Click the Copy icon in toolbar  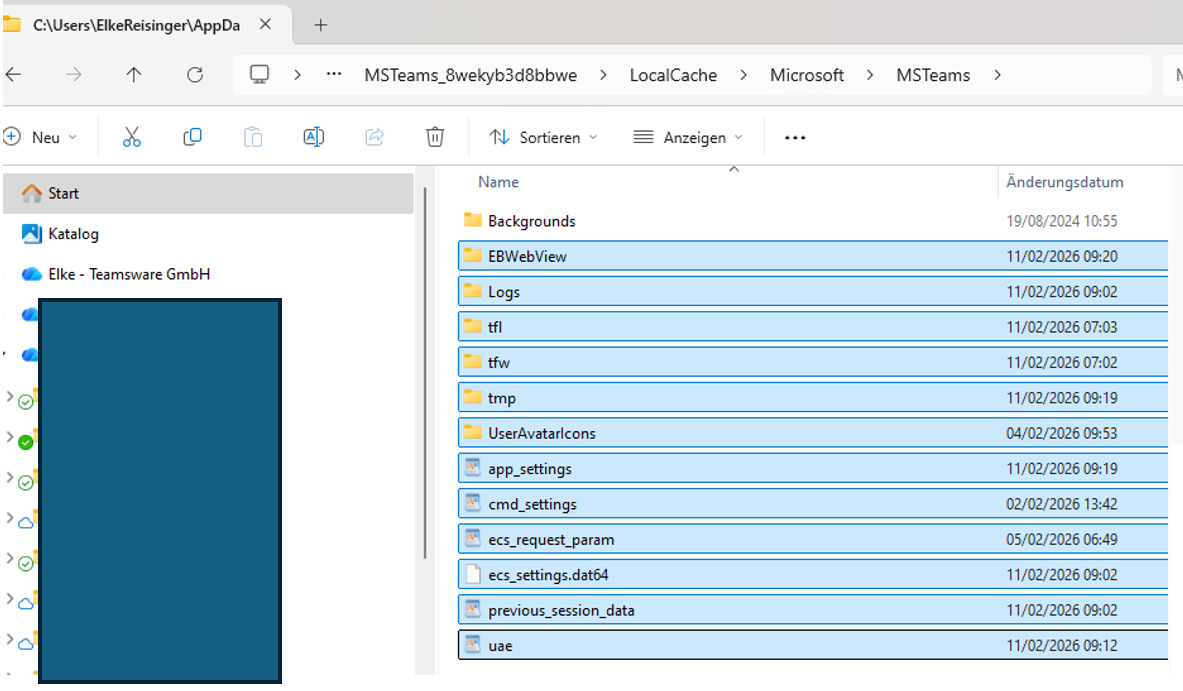pyautogui.click(x=192, y=137)
